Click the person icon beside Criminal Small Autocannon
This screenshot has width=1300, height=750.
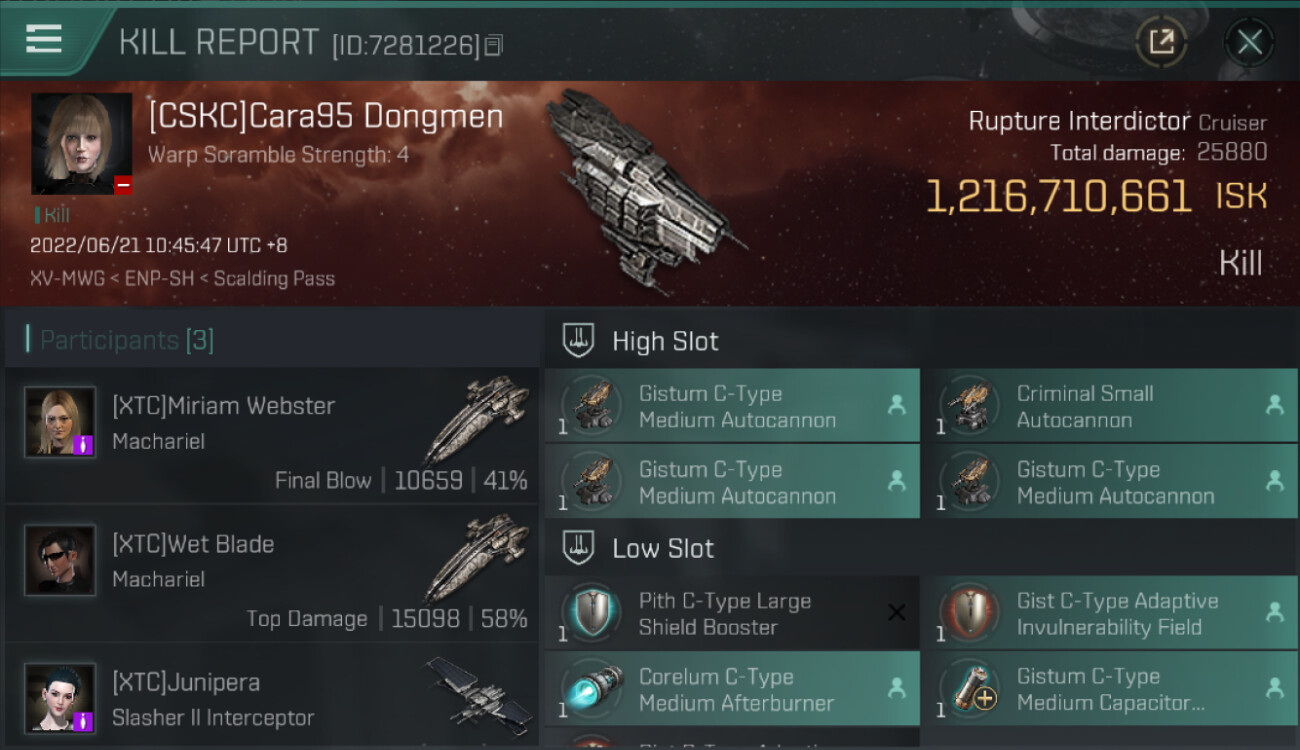tap(1274, 405)
